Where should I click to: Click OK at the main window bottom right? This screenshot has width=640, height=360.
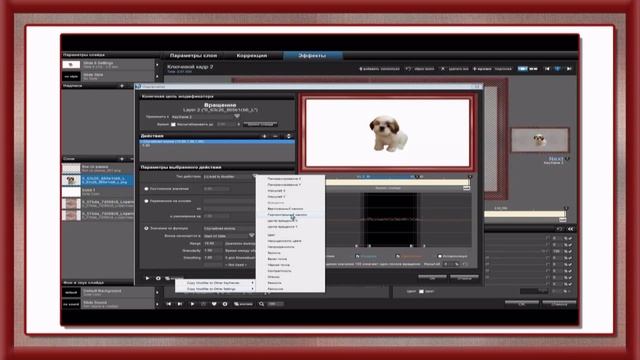522,304
